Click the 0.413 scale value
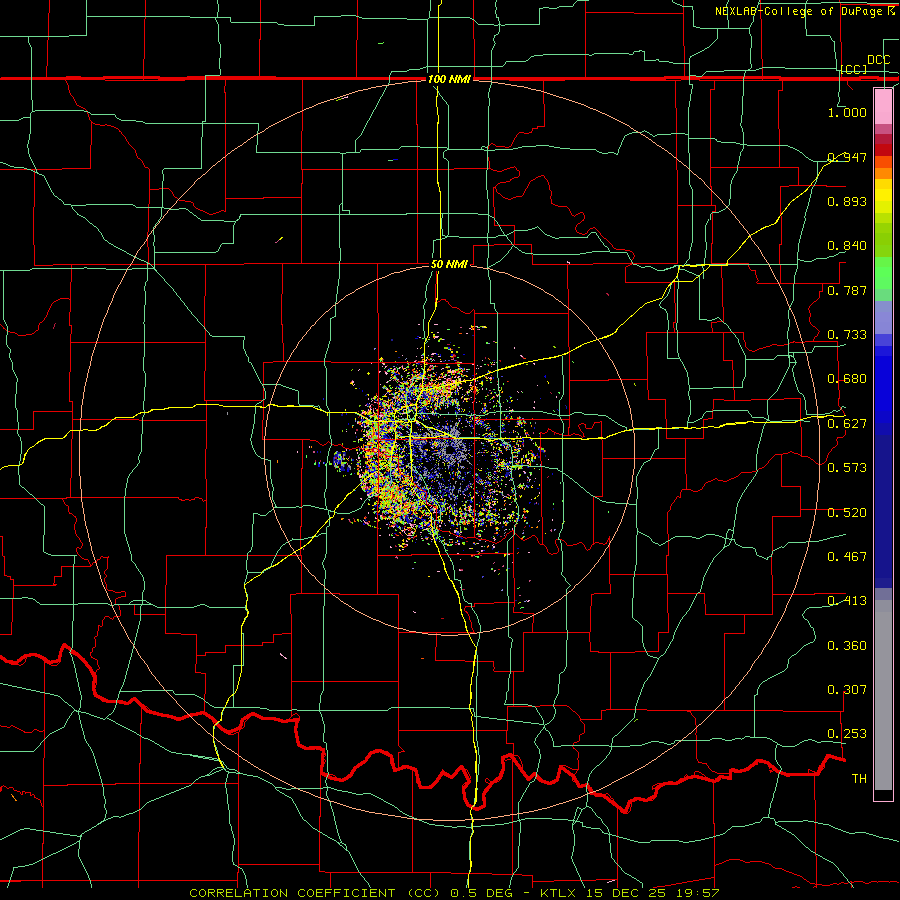Image resolution: width=900 pixels, height=900 pixels. (847, 601)
